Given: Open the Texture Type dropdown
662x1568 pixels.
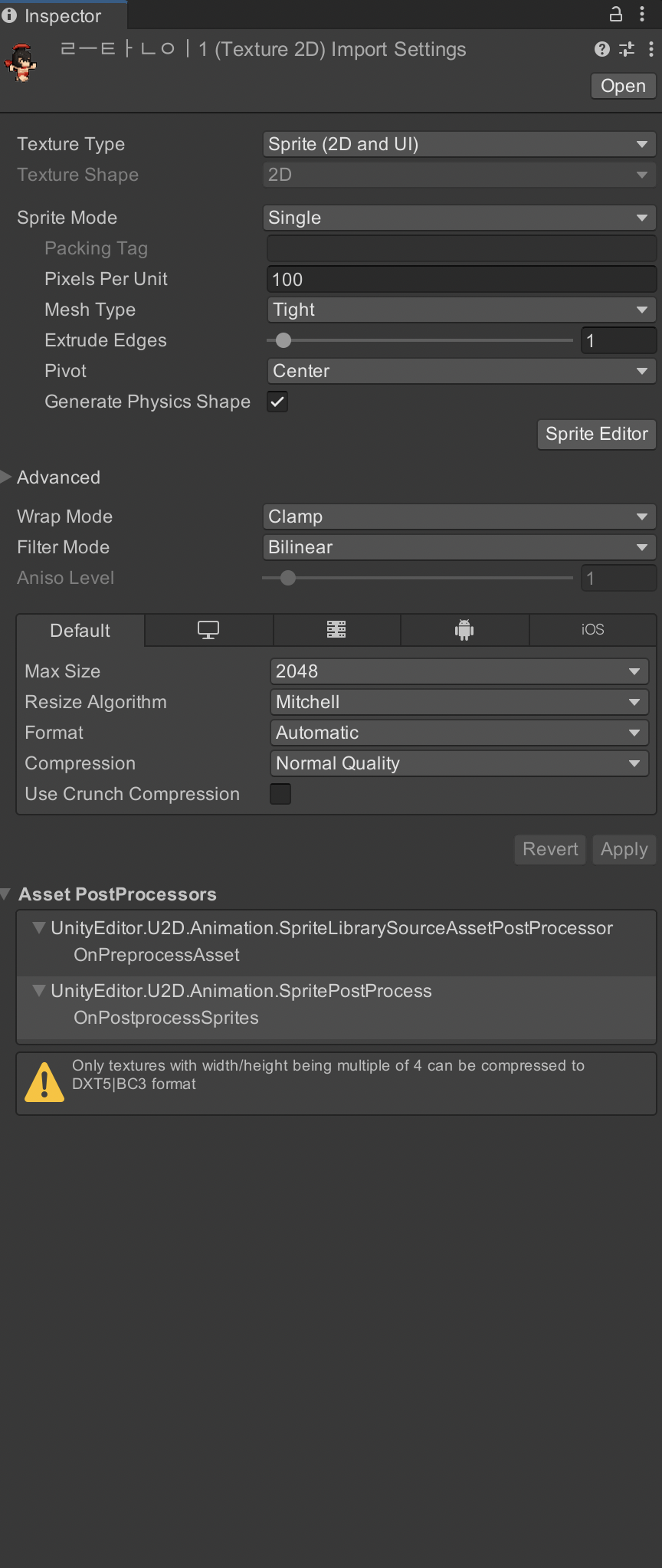Looking at the screenshot, I should click(459, 144).
